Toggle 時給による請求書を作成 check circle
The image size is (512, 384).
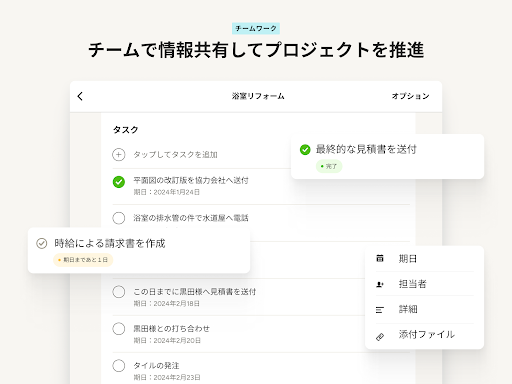pyautogui.click(x=42, y=243)
